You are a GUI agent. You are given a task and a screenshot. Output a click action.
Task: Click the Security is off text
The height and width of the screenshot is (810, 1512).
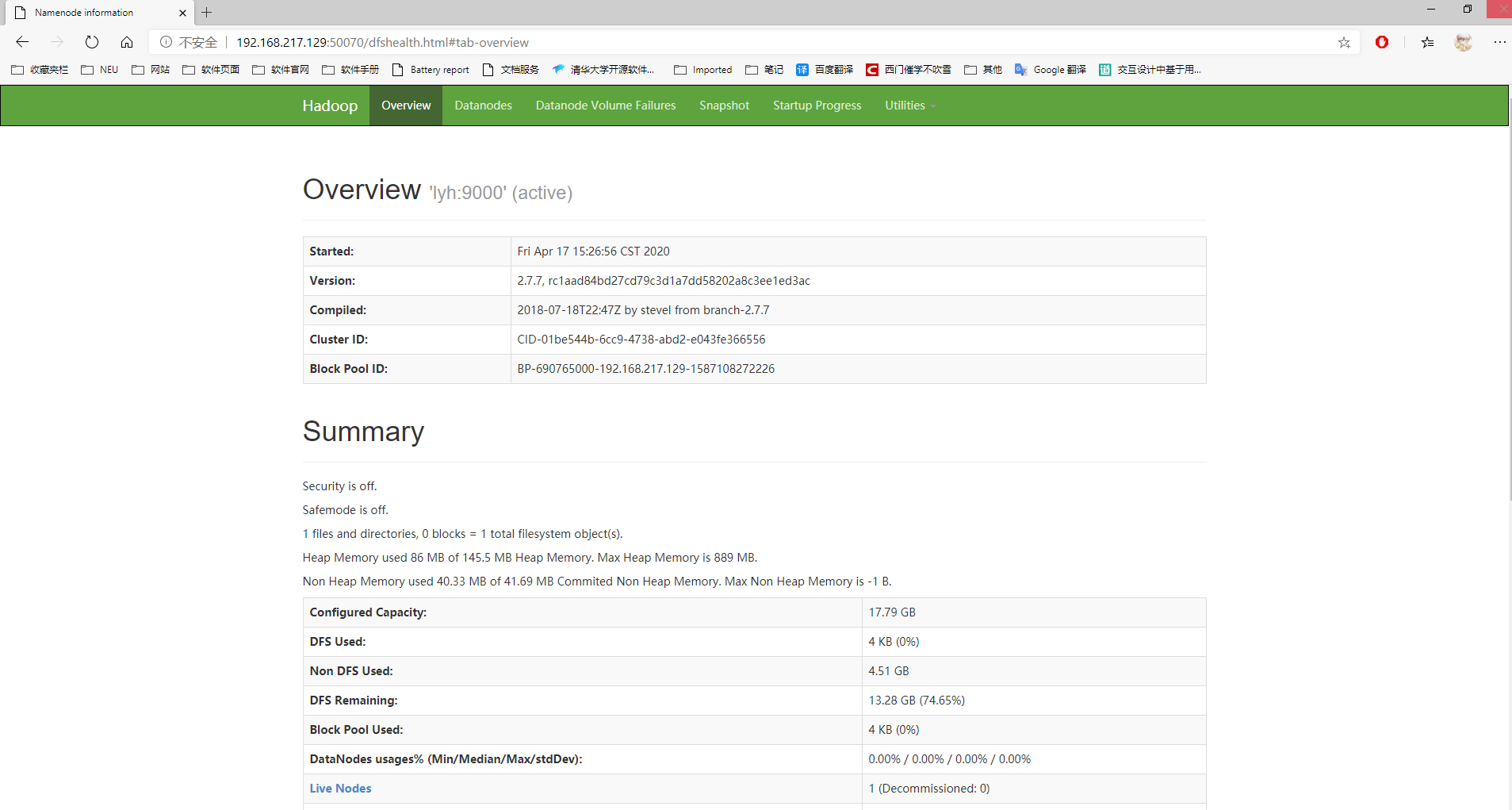pos(339,486)
